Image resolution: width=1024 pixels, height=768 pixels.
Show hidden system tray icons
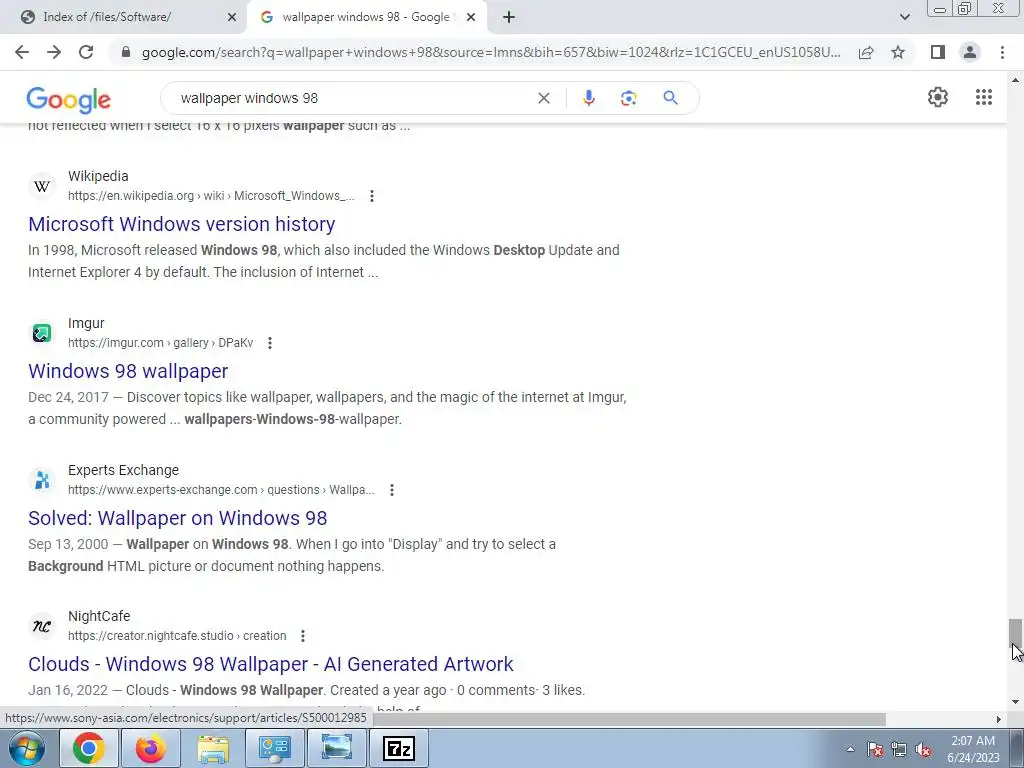(850, 749)
